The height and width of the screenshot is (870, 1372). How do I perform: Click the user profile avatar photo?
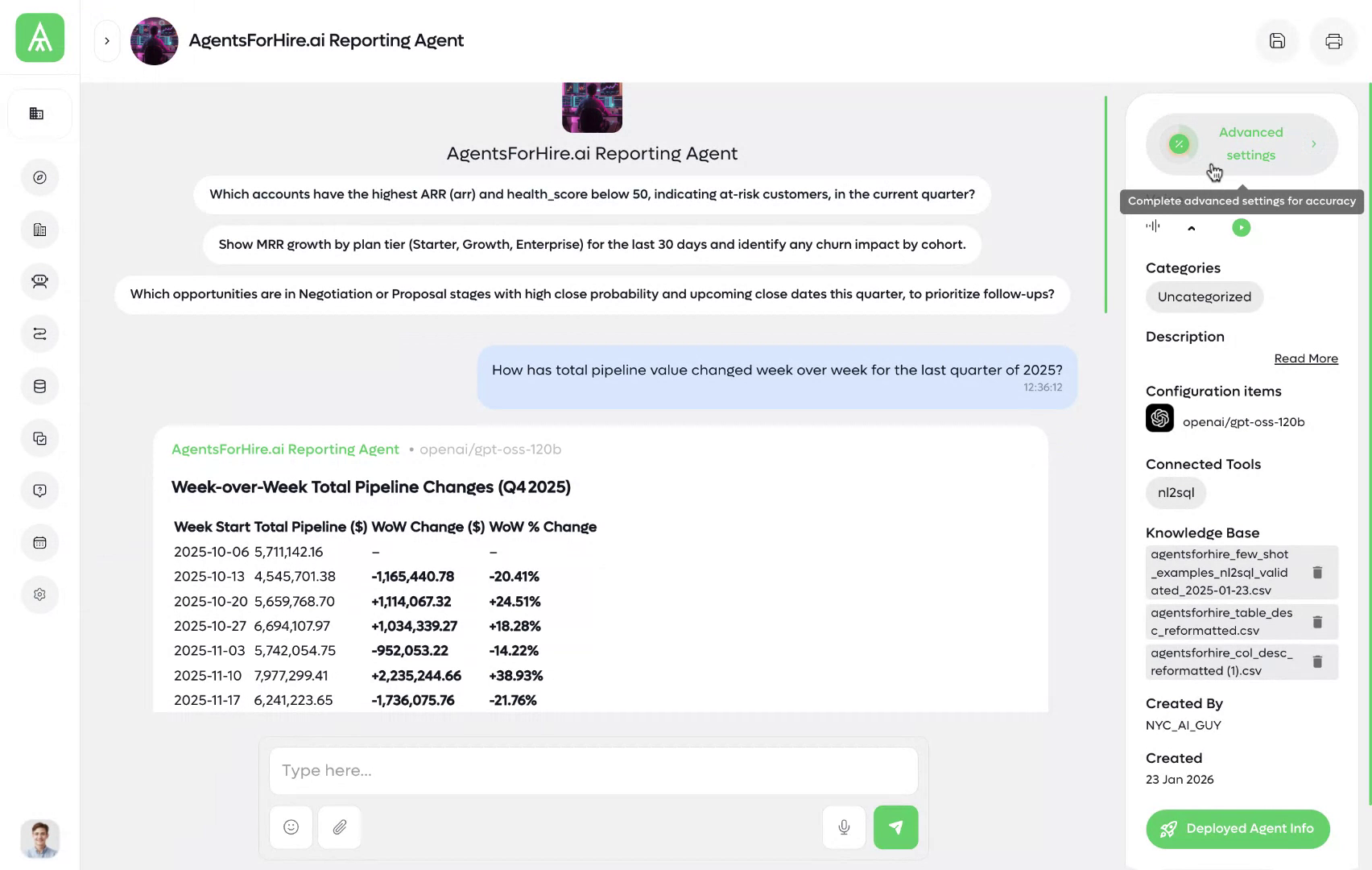tap(39, 839)
